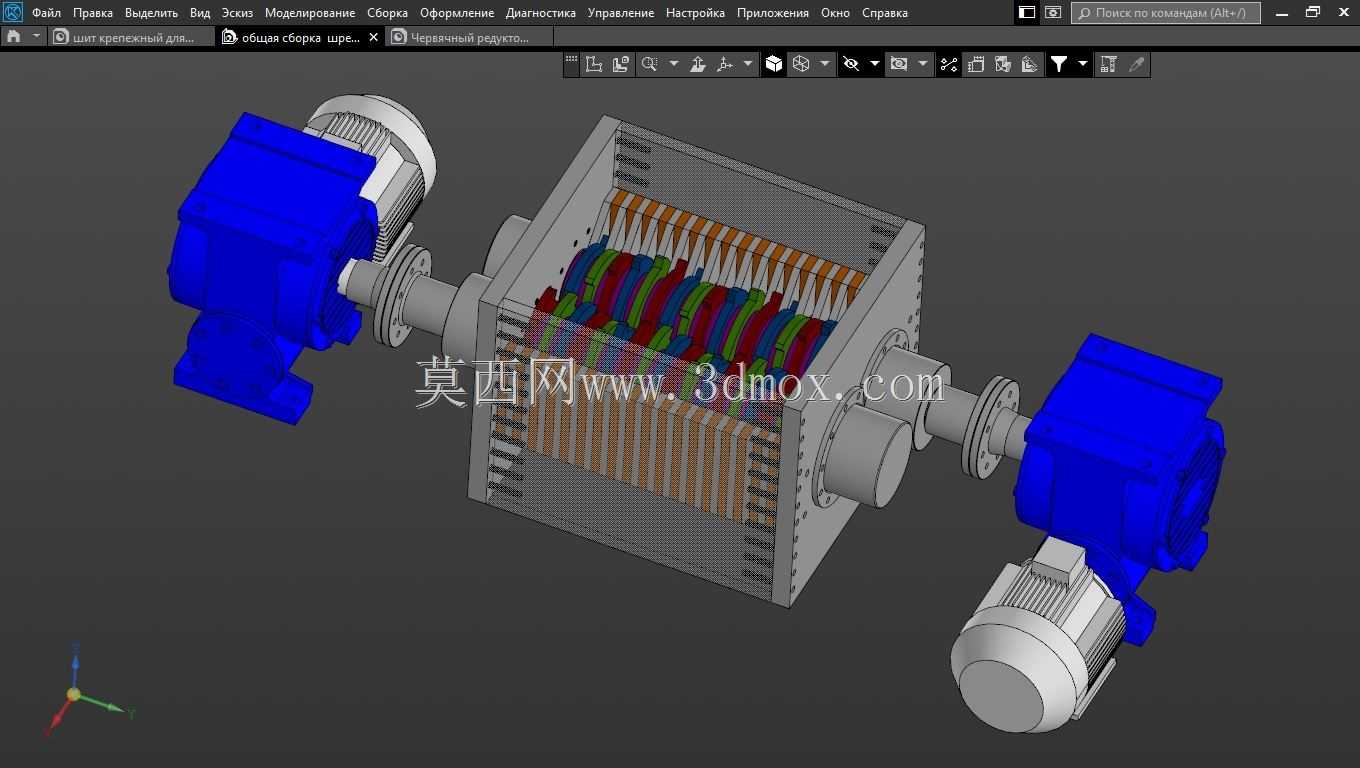Open the Эскиз menu
The height and width of the screenshot is (768, 1360).
pos(237,13)
